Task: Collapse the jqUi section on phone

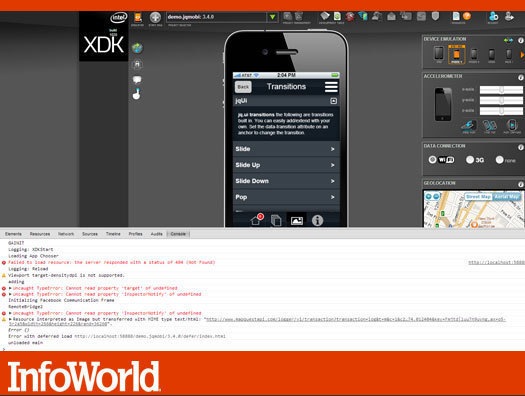Action: point(333,101)
